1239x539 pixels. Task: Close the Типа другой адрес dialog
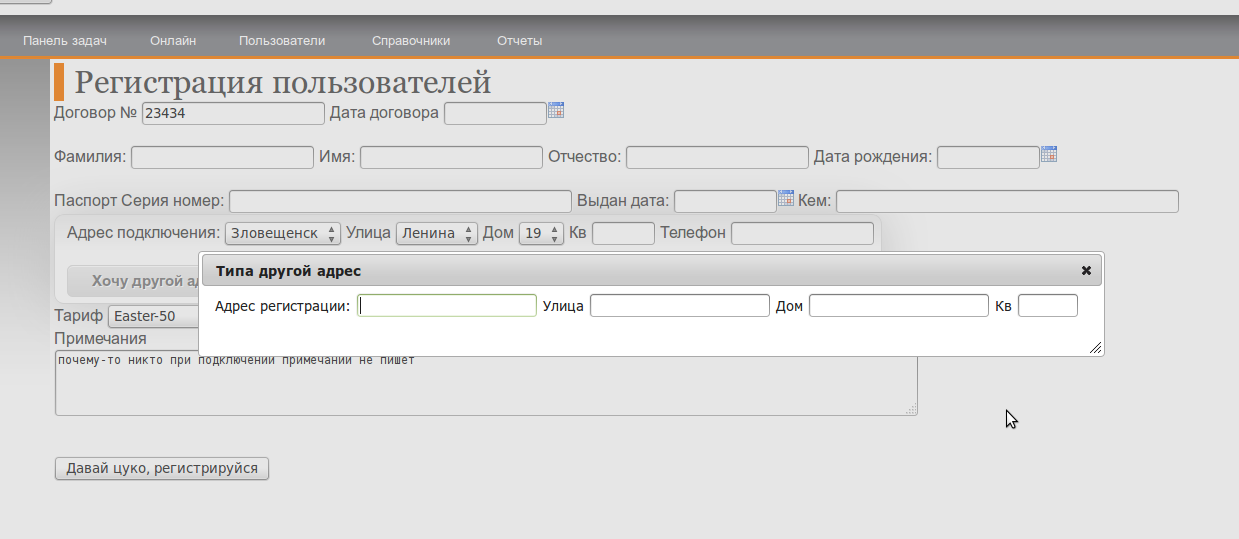(x=1086, y=270)
